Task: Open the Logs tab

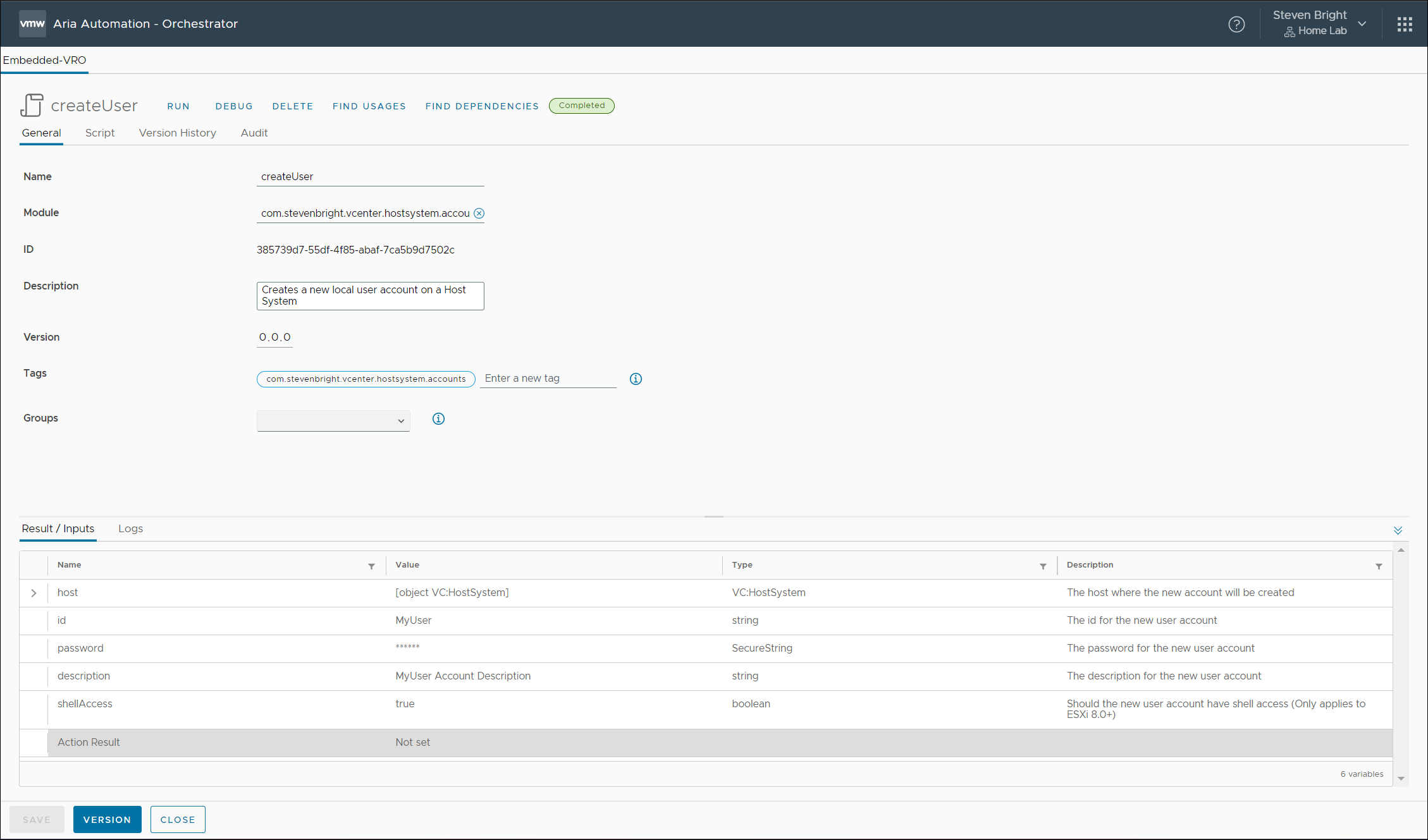Action: 130,528
